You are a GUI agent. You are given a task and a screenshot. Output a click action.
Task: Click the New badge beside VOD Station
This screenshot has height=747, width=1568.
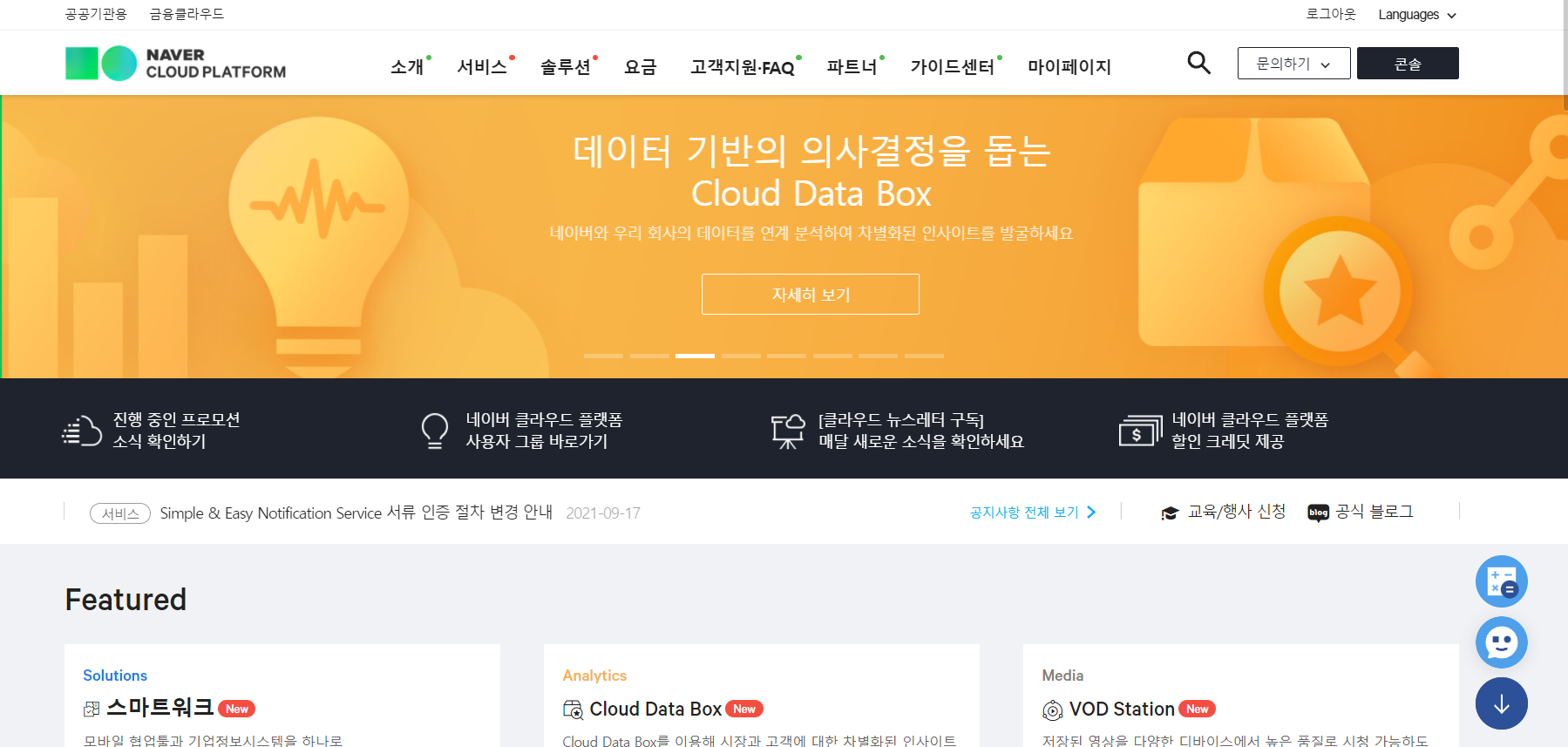1197,709
